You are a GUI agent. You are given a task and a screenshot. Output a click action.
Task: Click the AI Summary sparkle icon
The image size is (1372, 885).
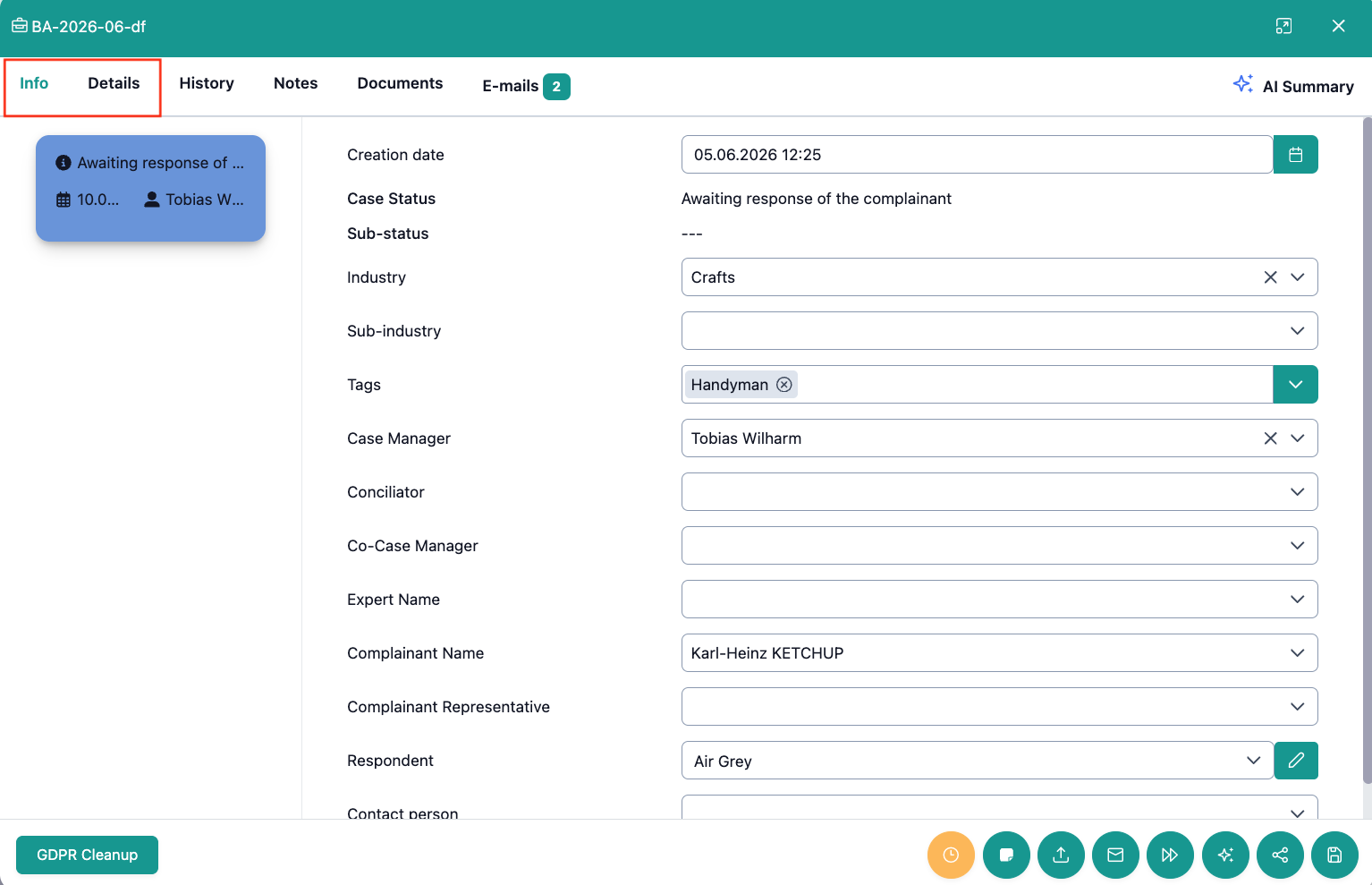pos(1243,84)
